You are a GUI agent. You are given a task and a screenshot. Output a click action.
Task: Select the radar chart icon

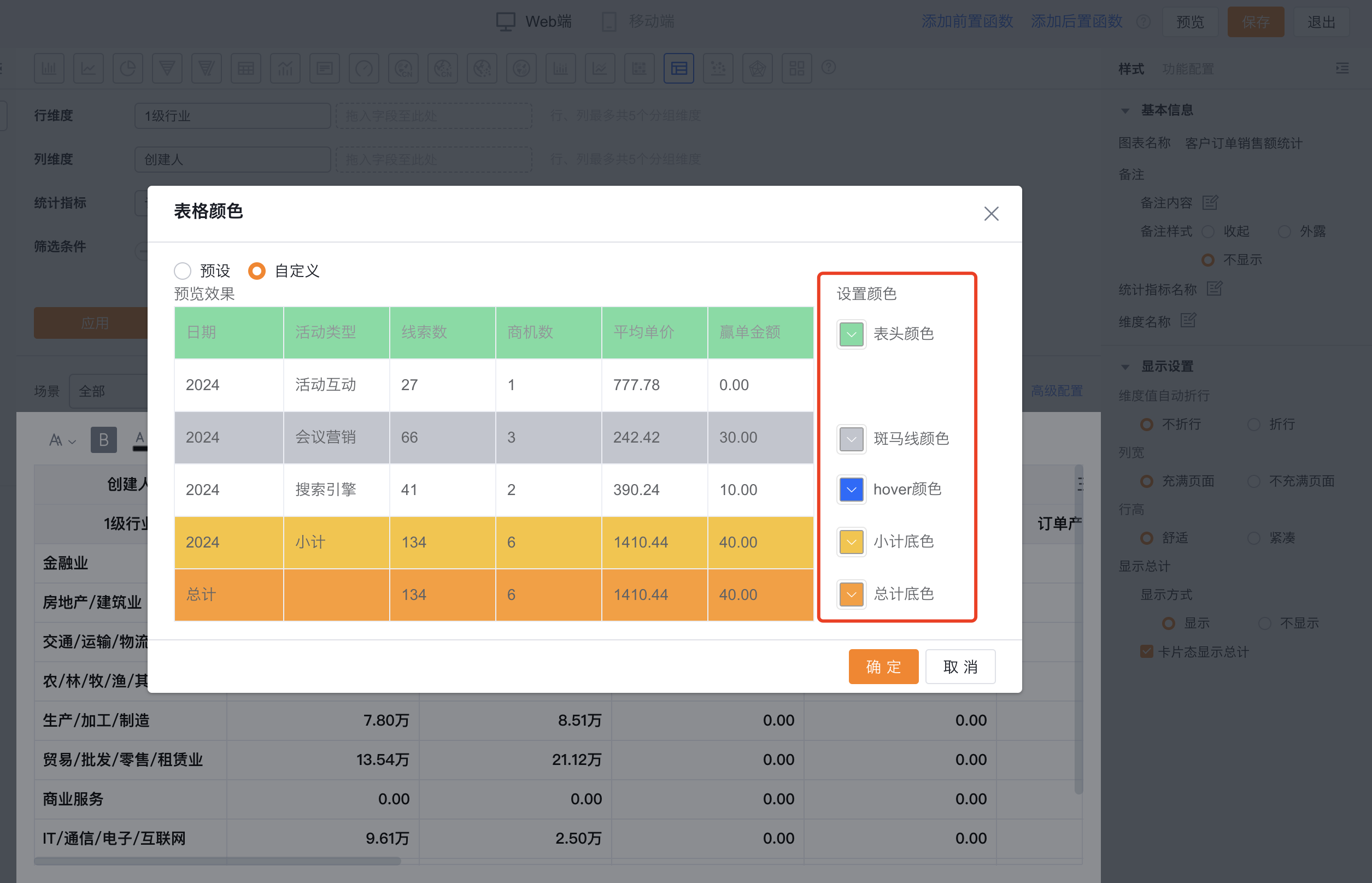click(757, 69)
